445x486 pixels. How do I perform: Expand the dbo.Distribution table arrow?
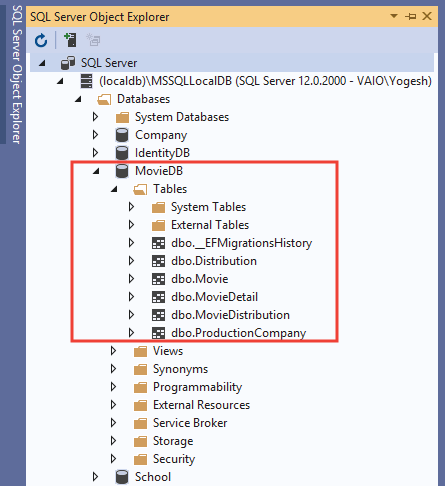tap(131, 261)
